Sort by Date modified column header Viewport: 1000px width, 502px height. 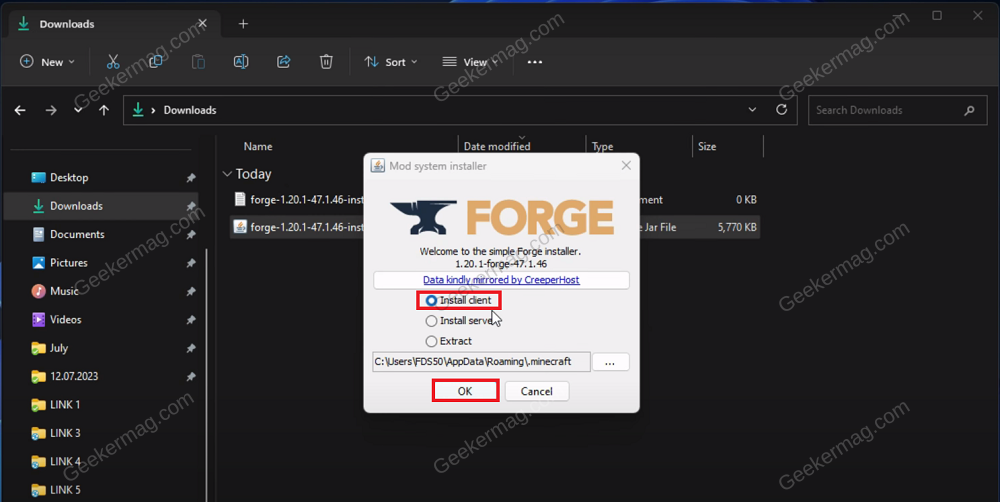(497, 146)
